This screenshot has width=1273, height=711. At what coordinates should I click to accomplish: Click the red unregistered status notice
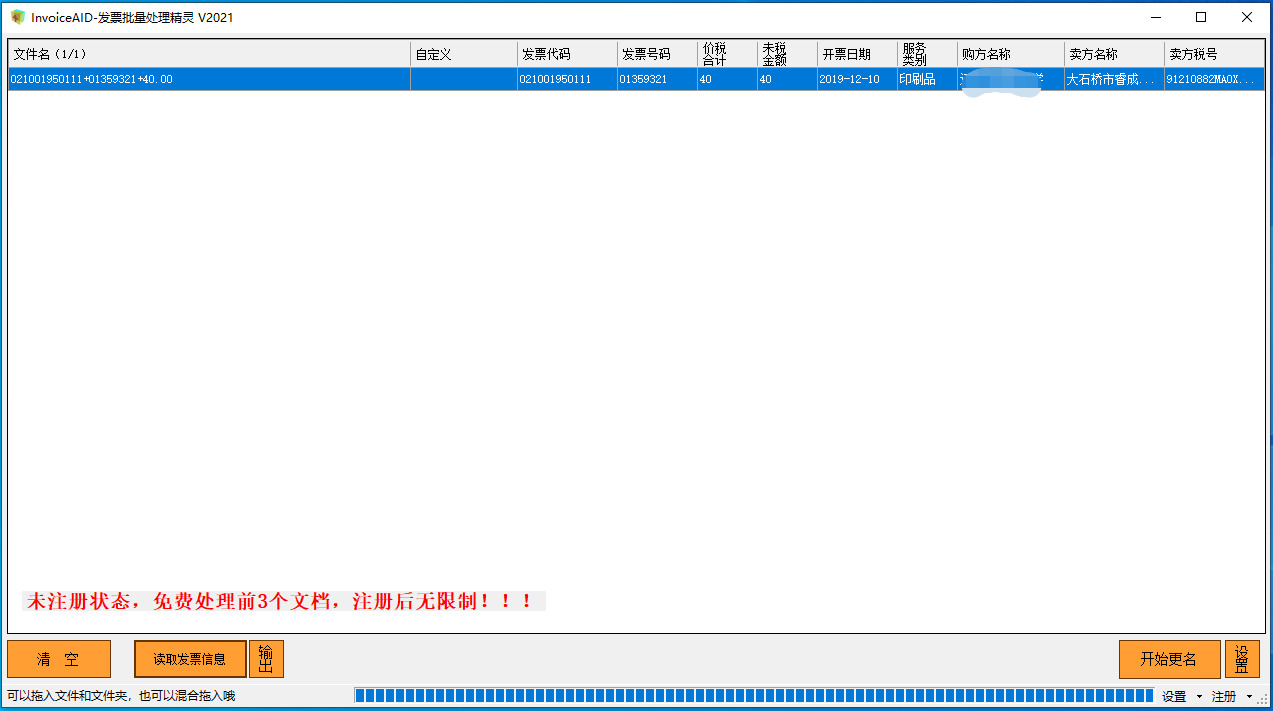point(284,602)
